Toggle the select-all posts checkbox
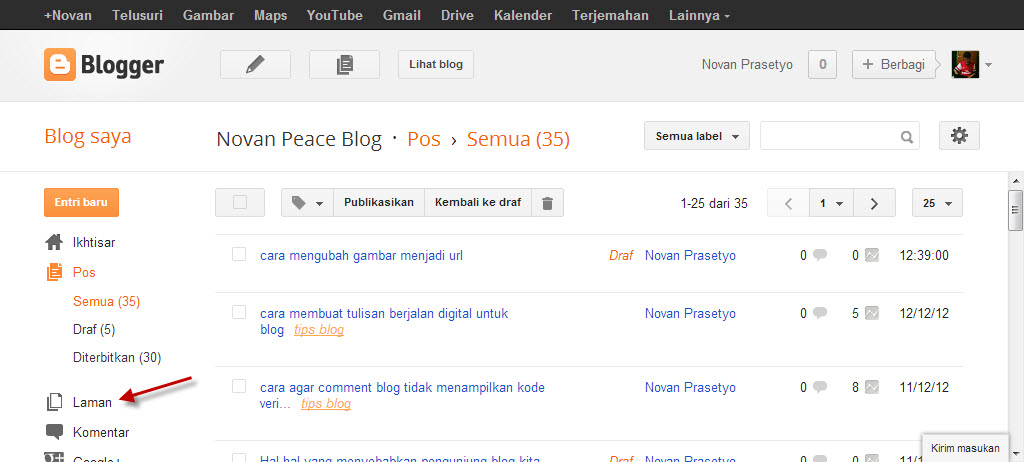The height and width of the screenshot is (462, 1024). coord(240,203)
